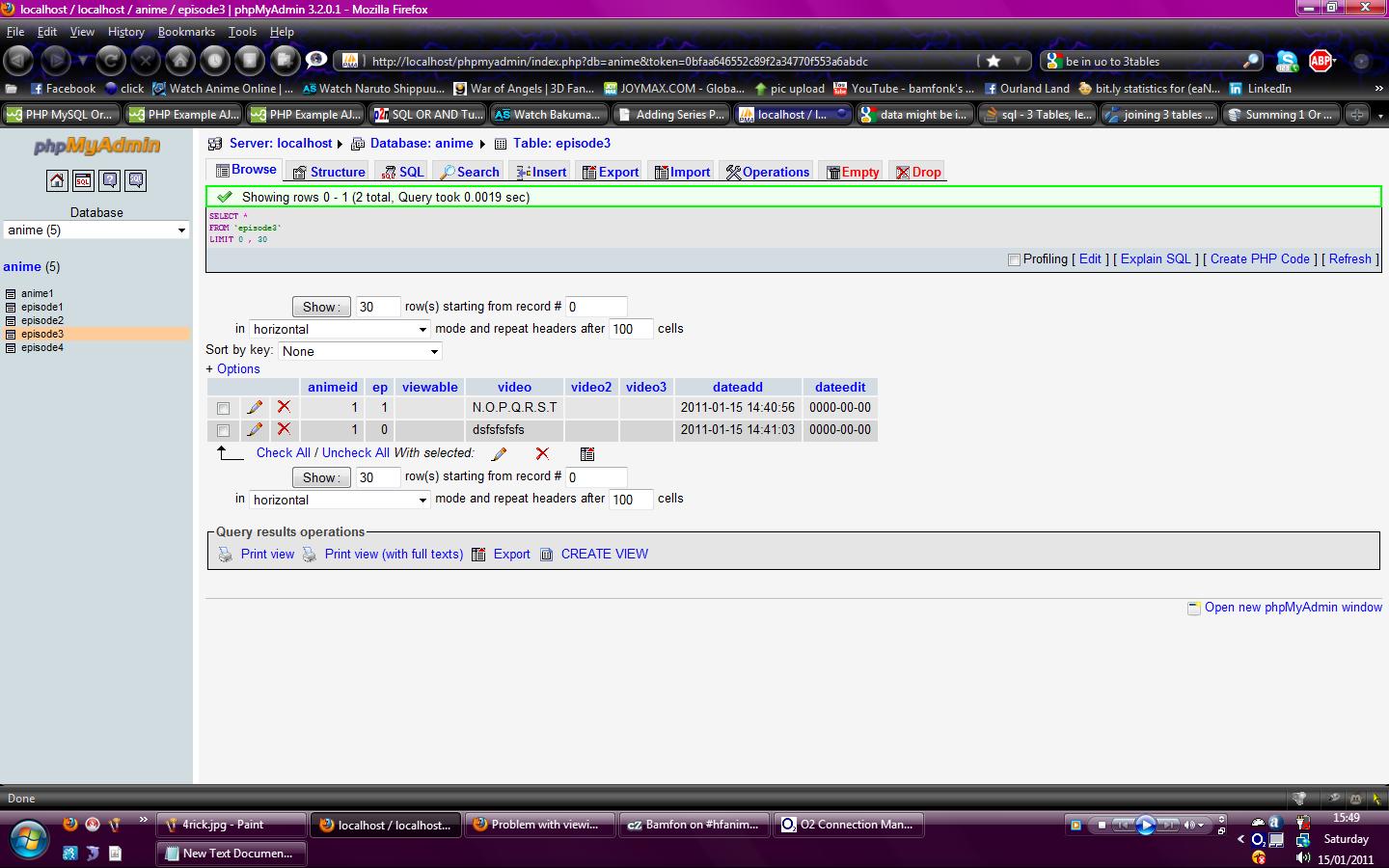Click the phpMyAdmin Home icon in sidebar
The width and height of the screenshot is (1389, 868).
57,180
